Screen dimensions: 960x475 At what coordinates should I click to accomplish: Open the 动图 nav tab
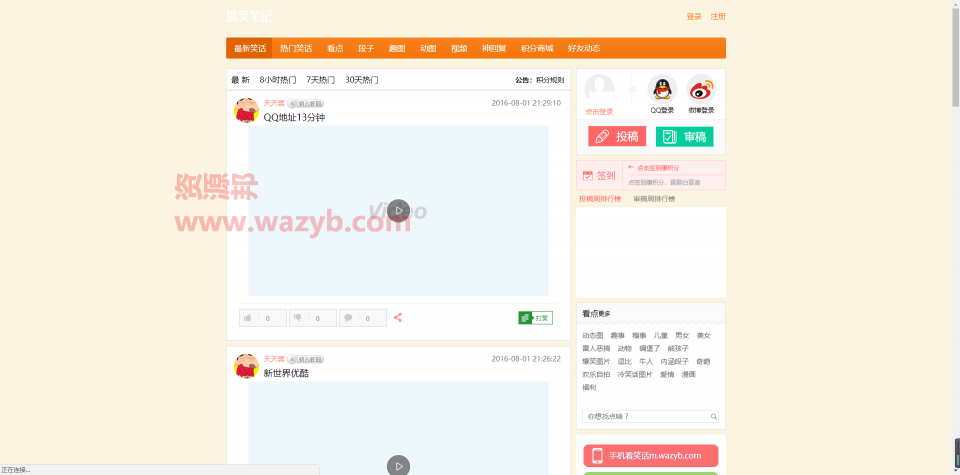click(x=428, y=48)
